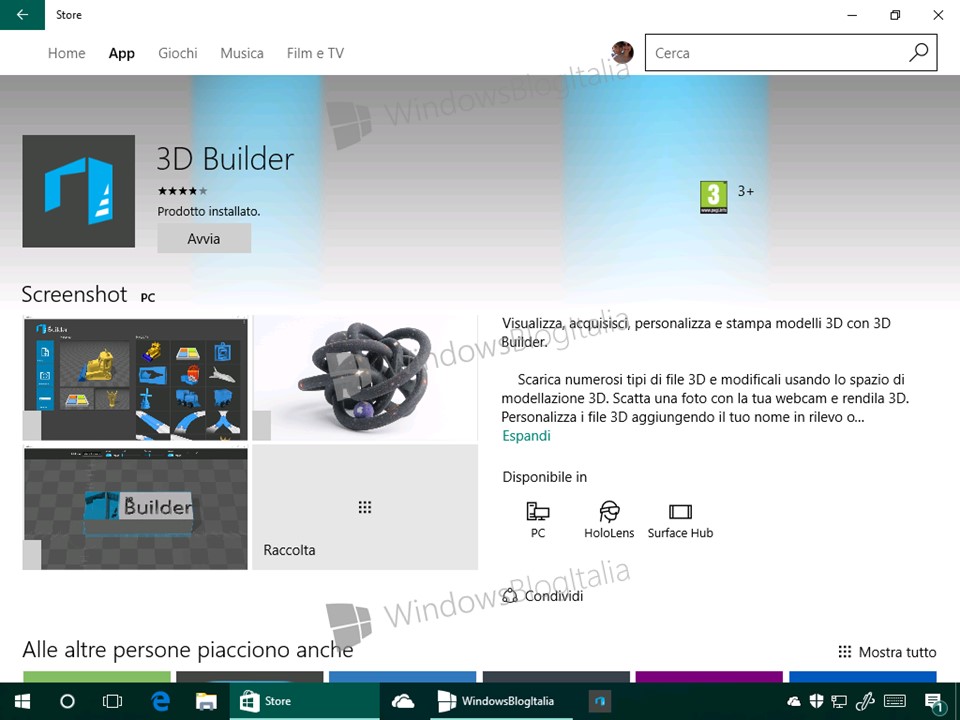Open the Giochi tab

[x=178, y=53]
